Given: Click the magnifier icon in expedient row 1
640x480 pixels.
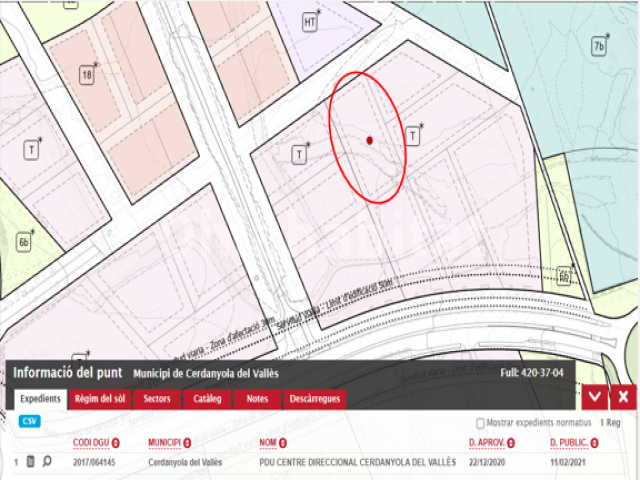Looking at the screenshot, I should 46,462.
